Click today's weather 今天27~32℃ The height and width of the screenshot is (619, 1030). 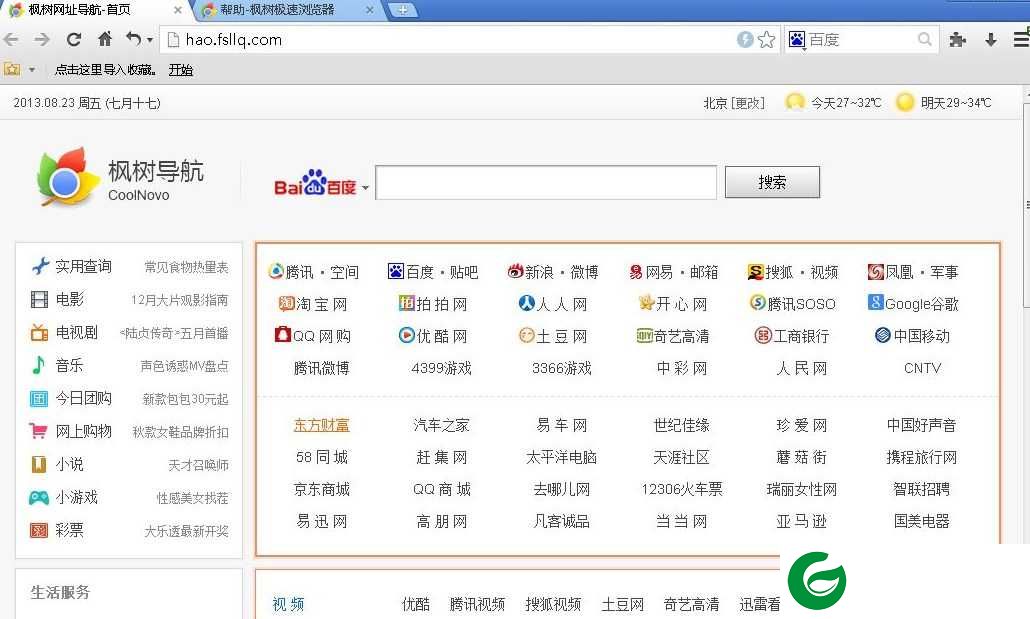pos(834,103)
